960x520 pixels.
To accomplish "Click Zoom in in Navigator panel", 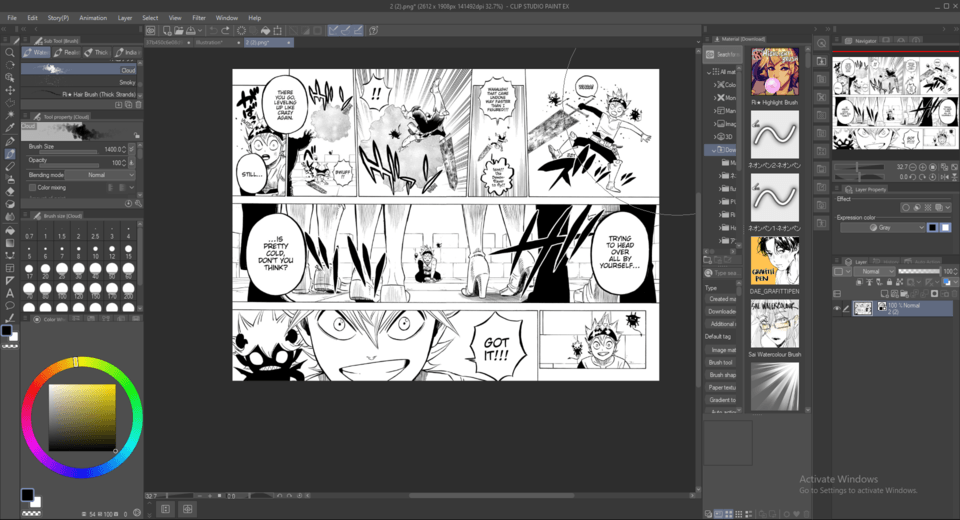I will [x=923, y=167].
